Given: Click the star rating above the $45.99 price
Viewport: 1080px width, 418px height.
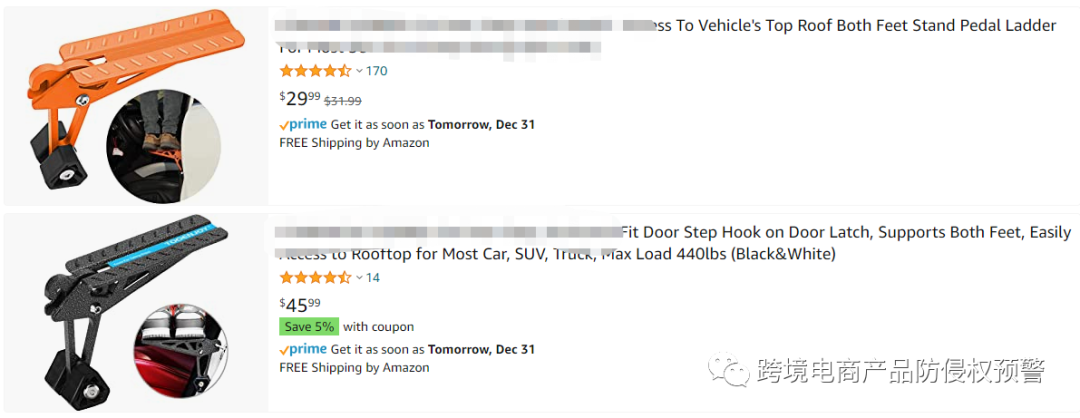Looking at the screenshot, I should tap(315, 277).
